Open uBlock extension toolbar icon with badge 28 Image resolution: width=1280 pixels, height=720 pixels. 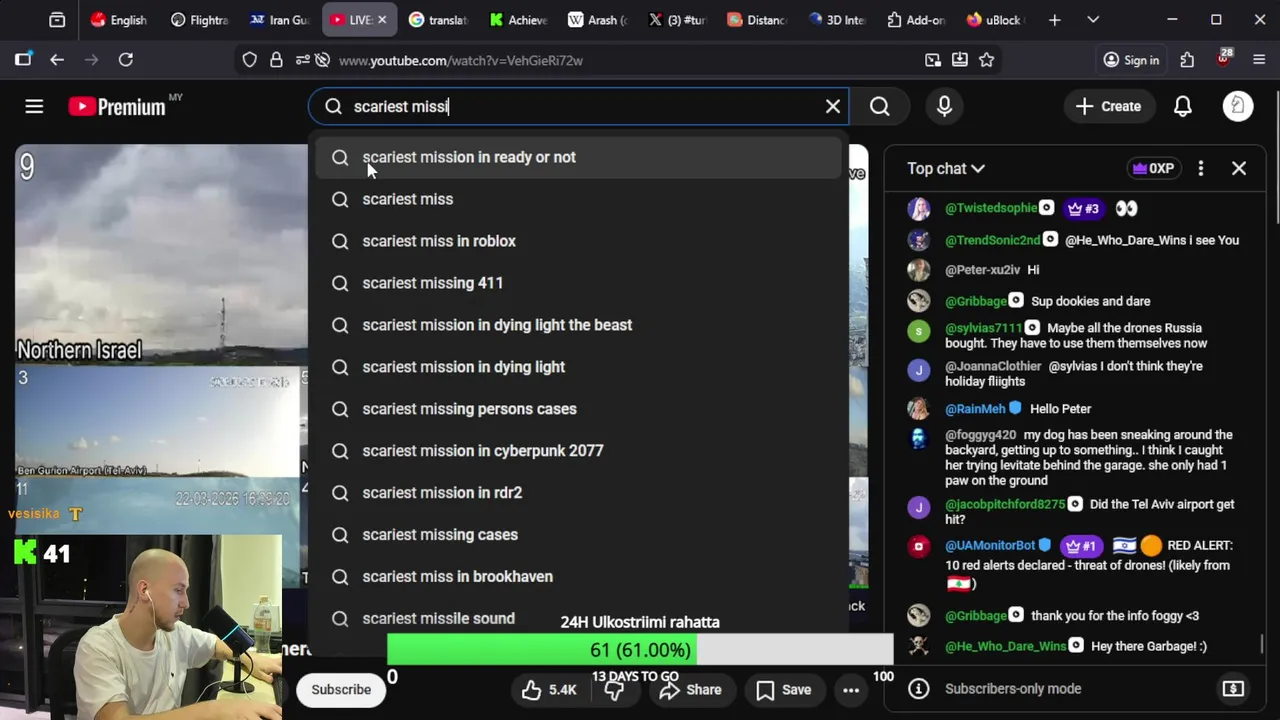point(1223,58)
